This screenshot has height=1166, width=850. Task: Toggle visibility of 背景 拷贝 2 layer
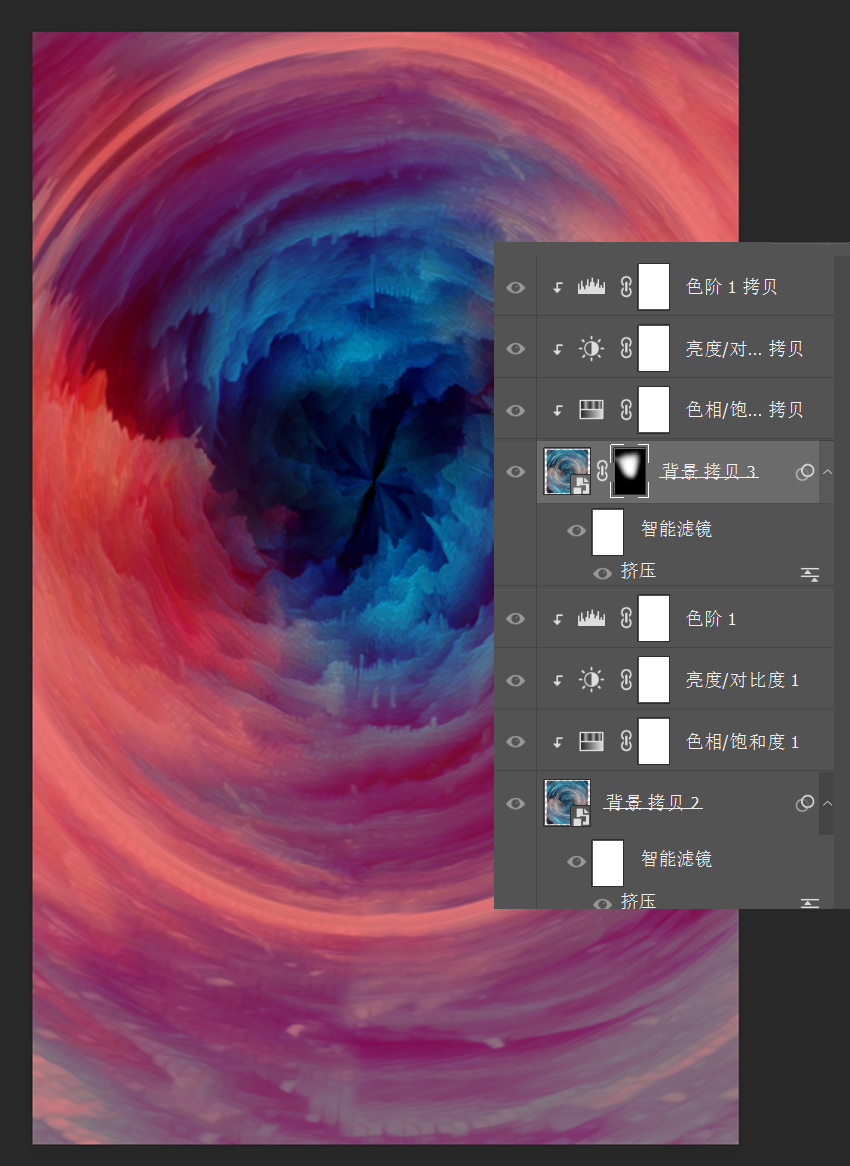pyautogui.click(x=515, y=804)
